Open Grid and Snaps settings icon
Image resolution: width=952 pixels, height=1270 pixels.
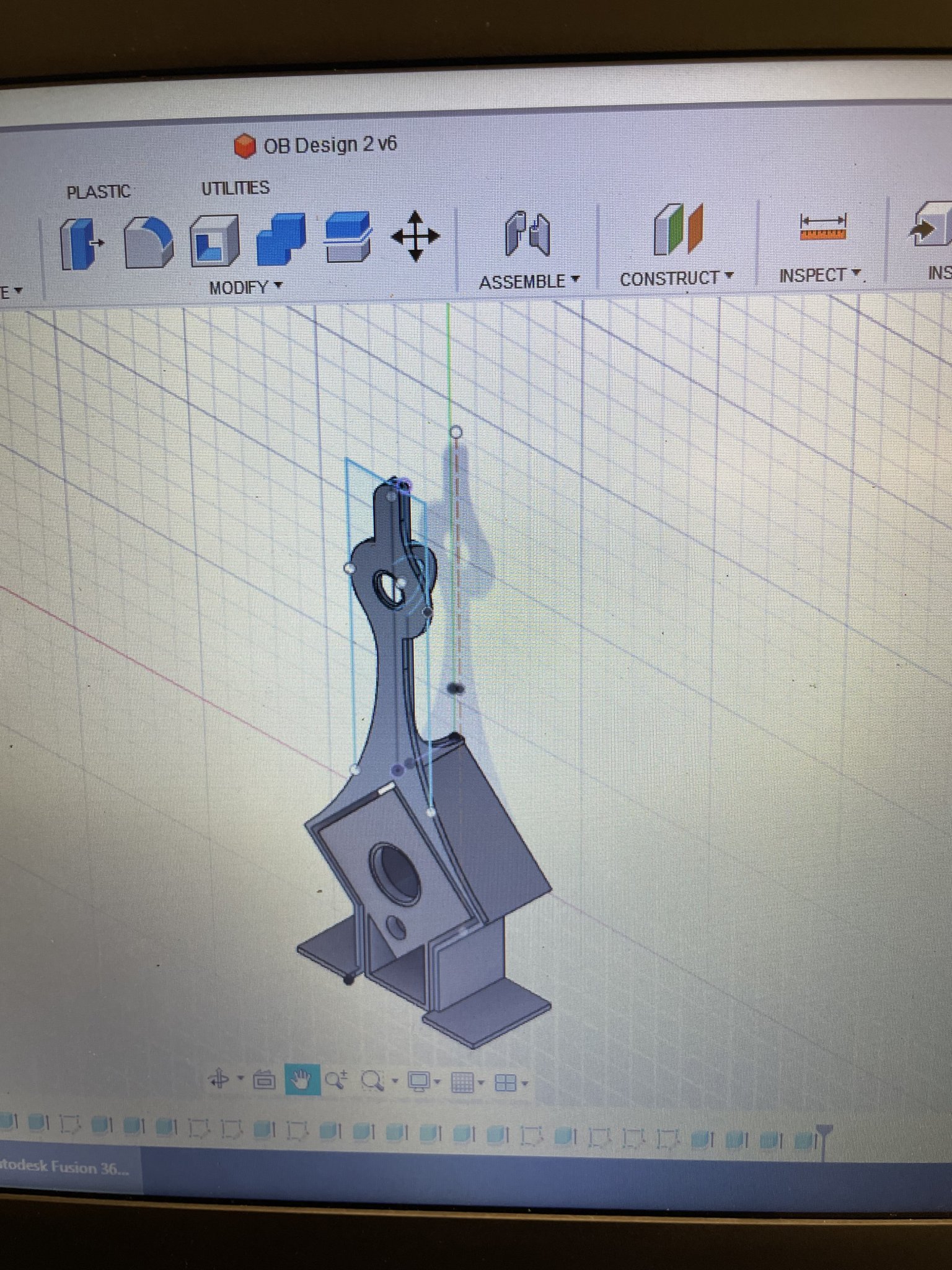tap(463, 1082)
